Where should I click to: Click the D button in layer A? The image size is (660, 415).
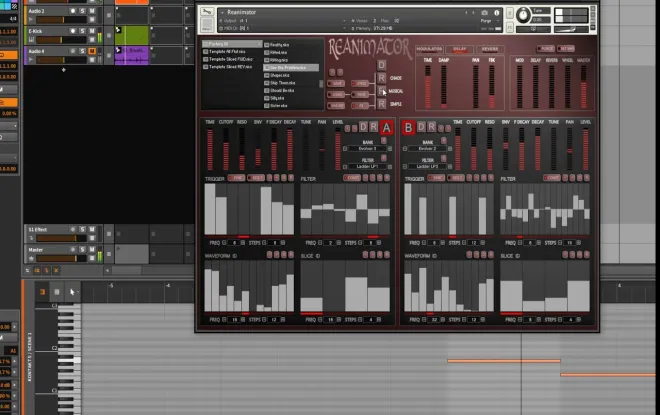[363, 127]
